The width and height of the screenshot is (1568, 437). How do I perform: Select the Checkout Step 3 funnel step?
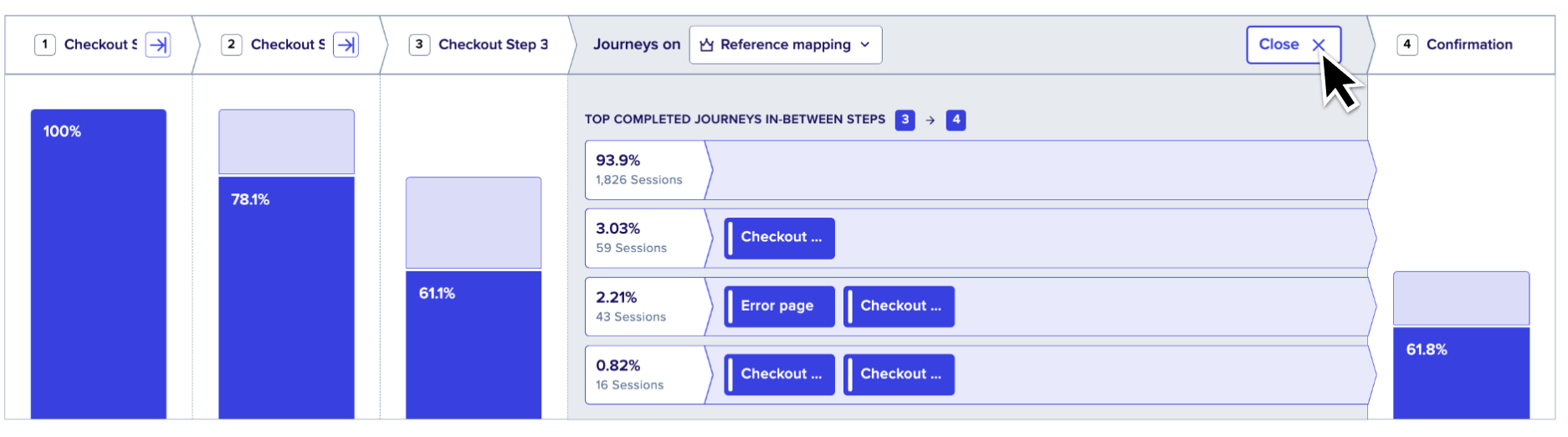tap(479, 44)
